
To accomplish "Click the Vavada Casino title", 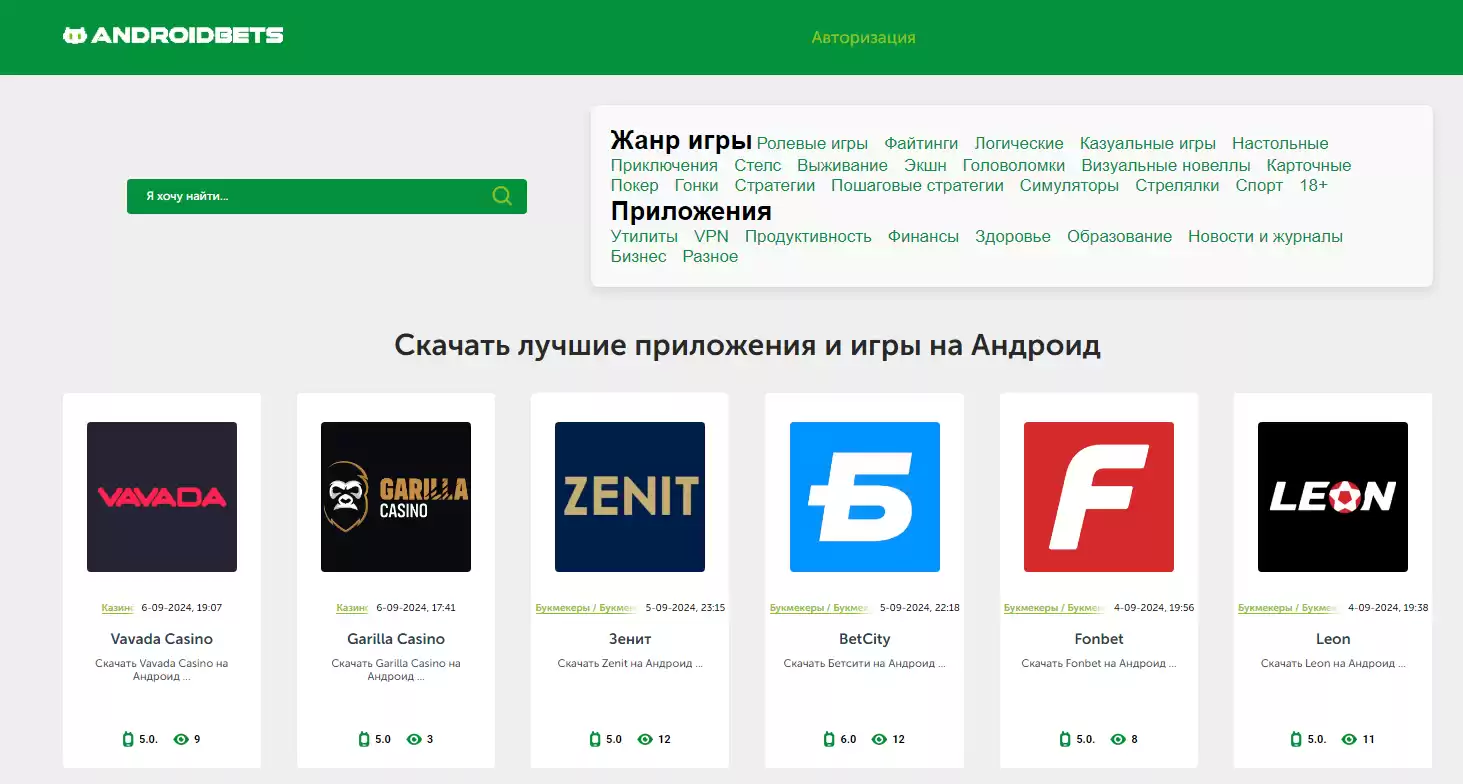I will coord(162,639).
